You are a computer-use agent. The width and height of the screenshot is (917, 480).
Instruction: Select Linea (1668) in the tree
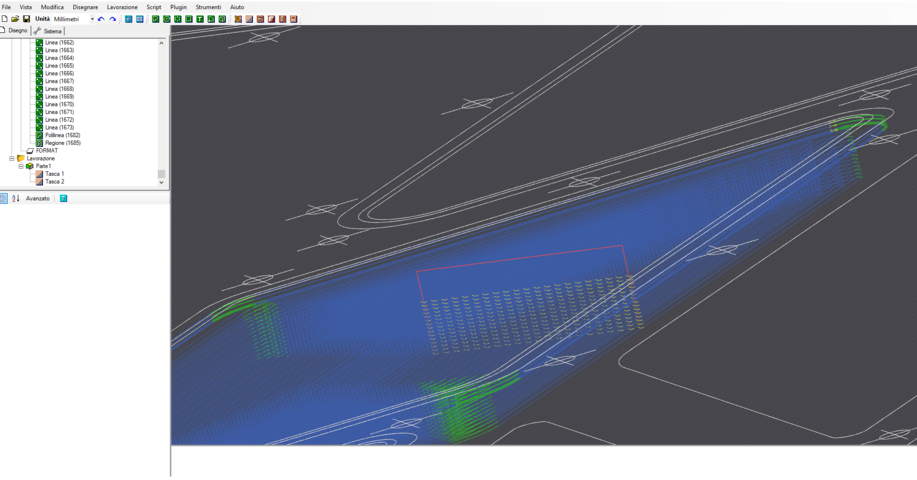59,89
